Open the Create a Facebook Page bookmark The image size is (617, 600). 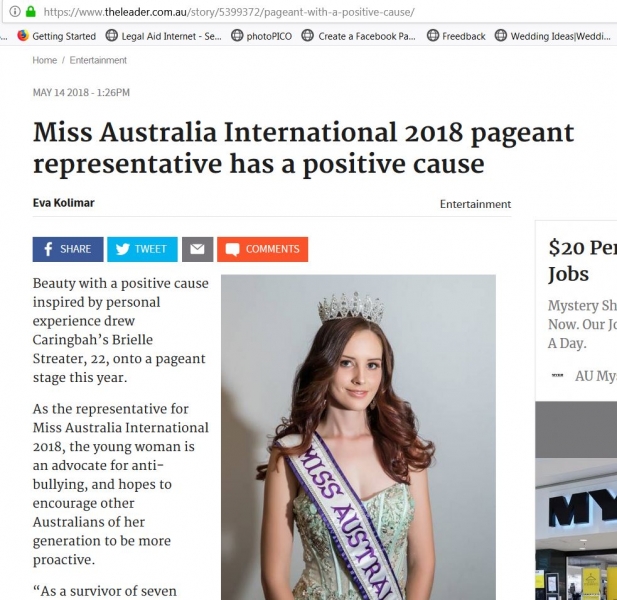pyautogui.click(x=358, y=36)
